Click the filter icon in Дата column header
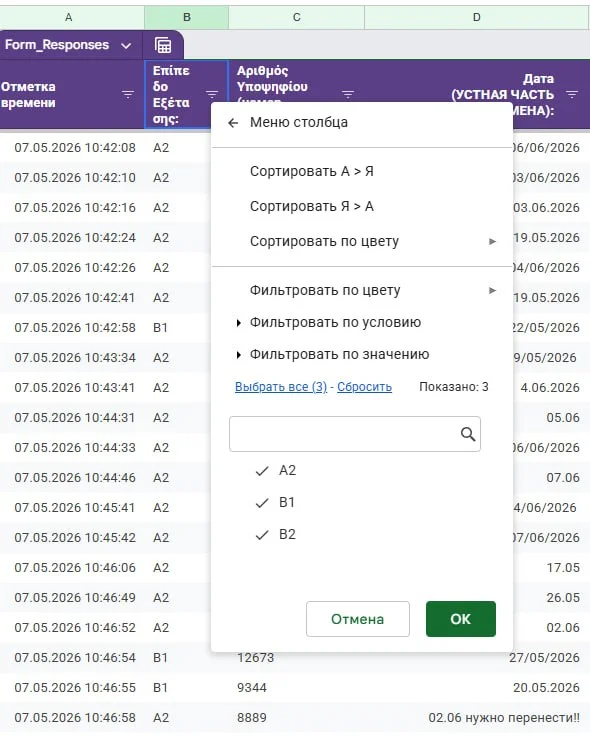This screenshot has width=590, height=739. pos(572,94)
